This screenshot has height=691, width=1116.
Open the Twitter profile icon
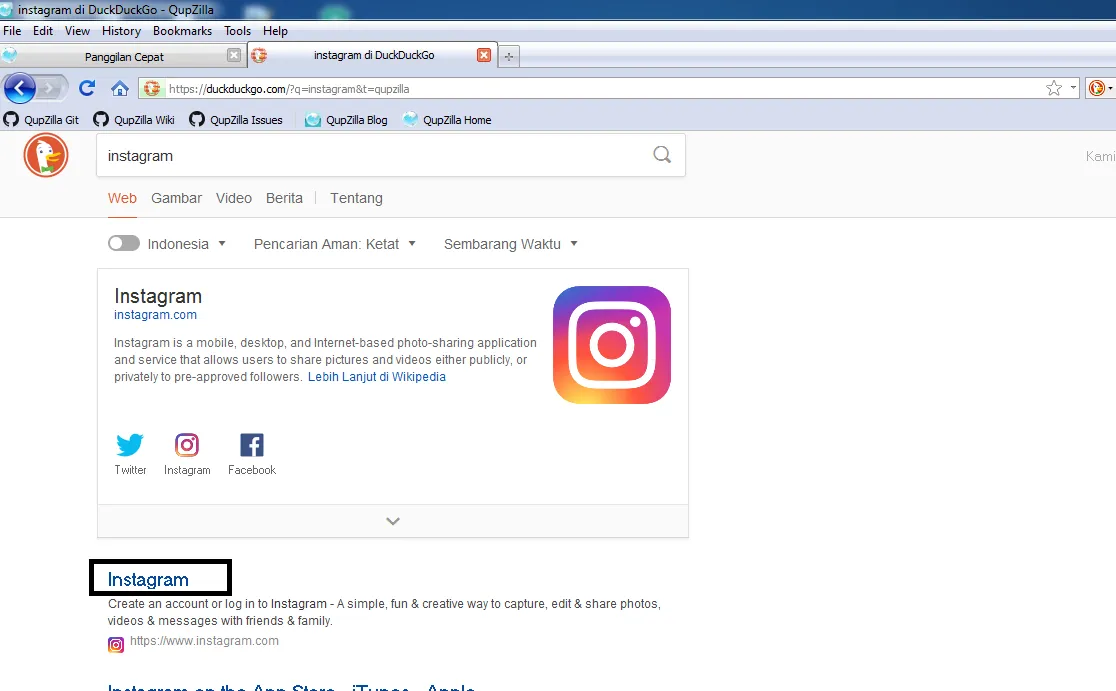point(130,445)
